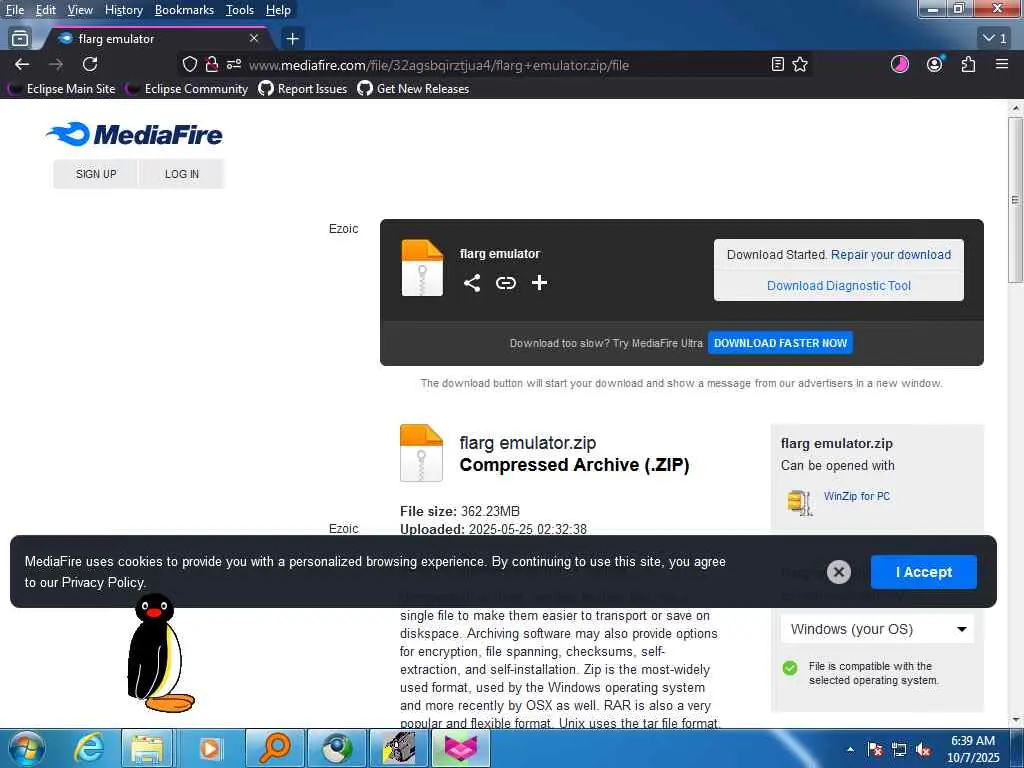Click the page vertical scrollbar thumb
This screenshot has width=1024, height=768.
(x=1015, y=200)
